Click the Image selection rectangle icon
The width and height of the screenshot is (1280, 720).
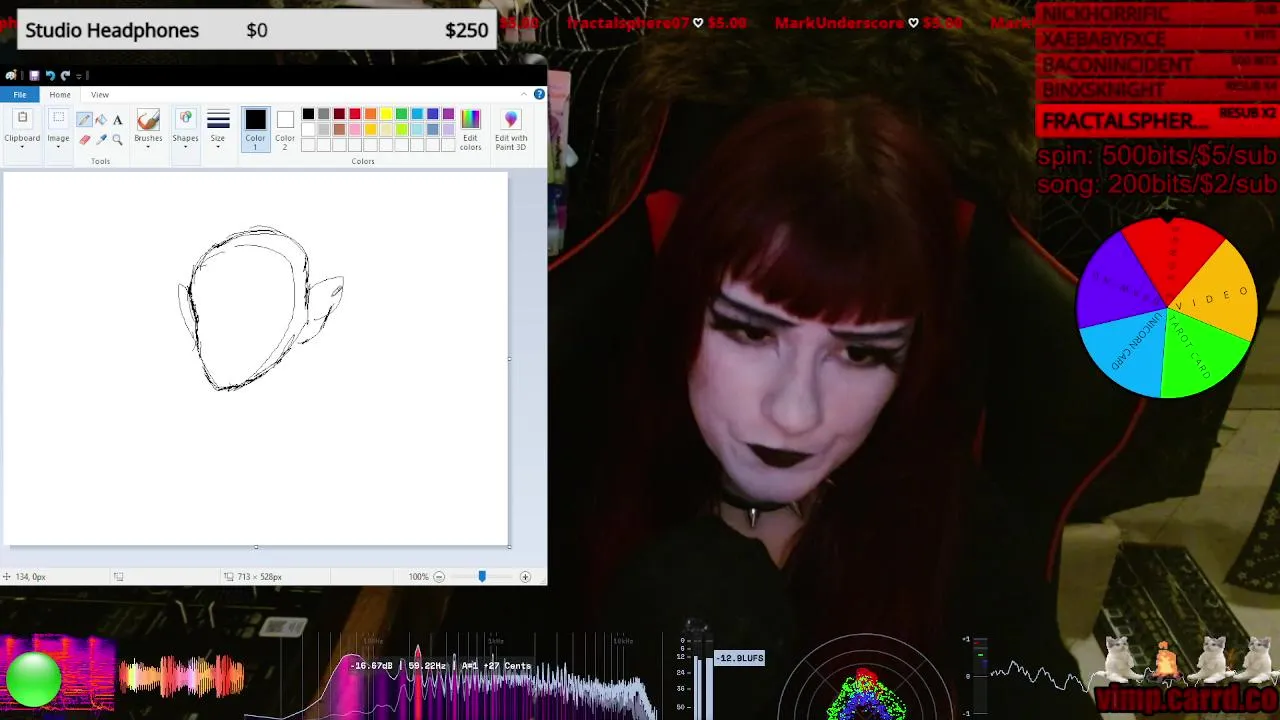click(58, 119)
